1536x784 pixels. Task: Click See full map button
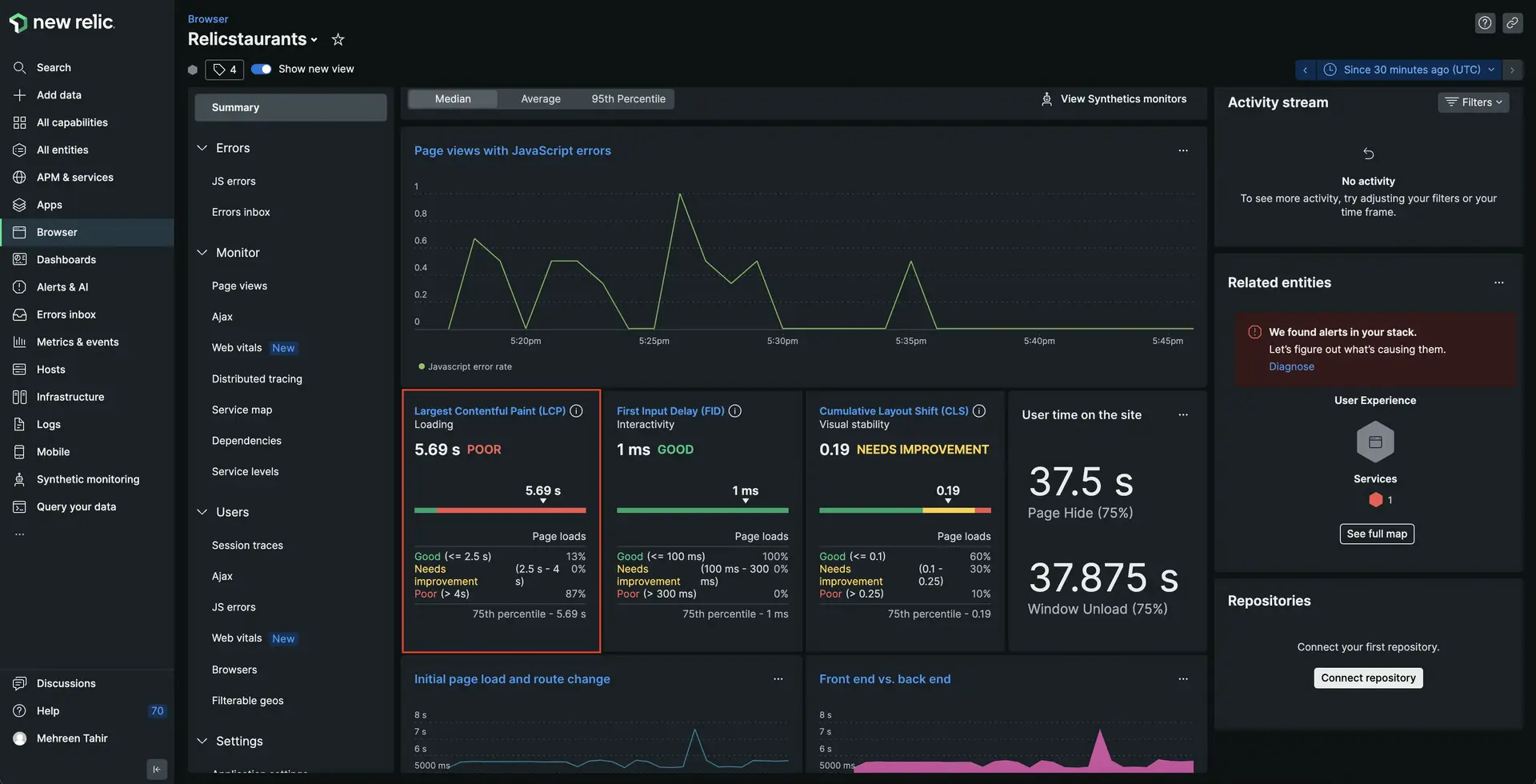1377,534
